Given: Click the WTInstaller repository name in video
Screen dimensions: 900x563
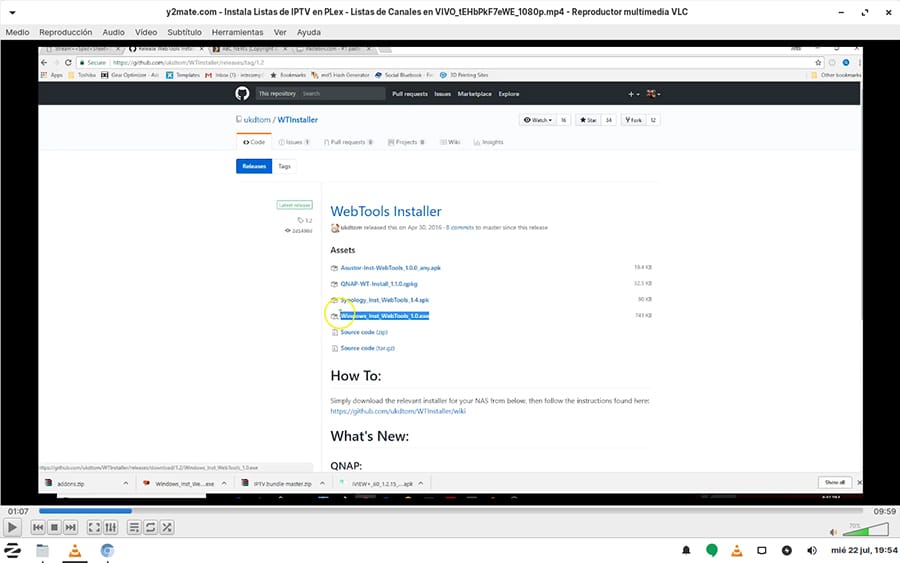Looking at the screenshot, I should coord(297,119).
